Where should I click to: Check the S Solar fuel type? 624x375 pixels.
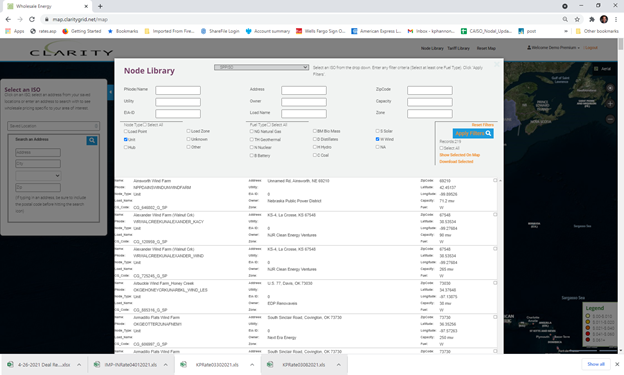[x=377, y=131]
